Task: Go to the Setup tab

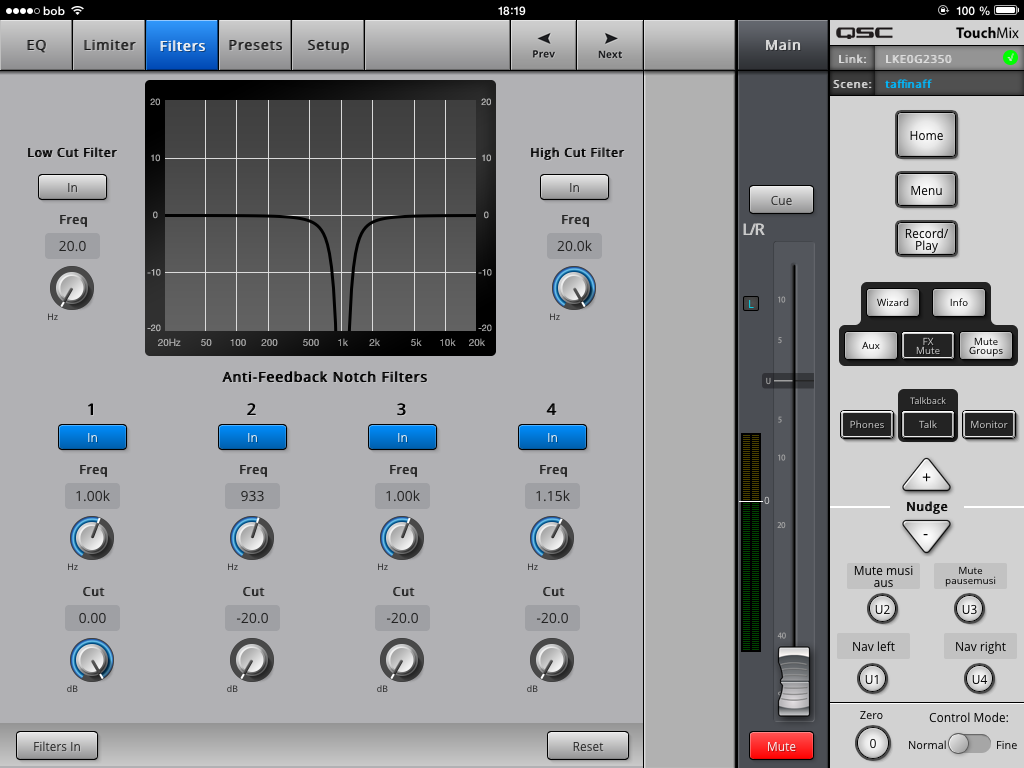Action: pos(328,45)
